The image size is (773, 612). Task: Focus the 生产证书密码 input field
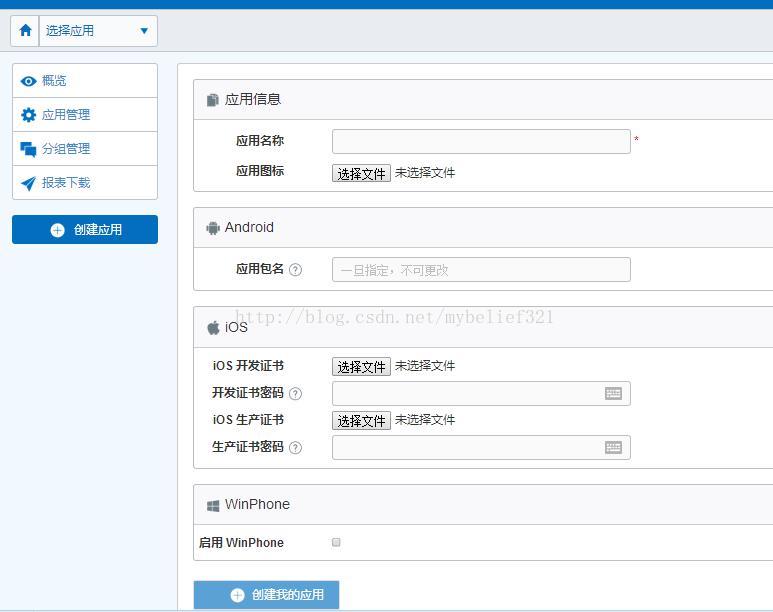[481, 447]
